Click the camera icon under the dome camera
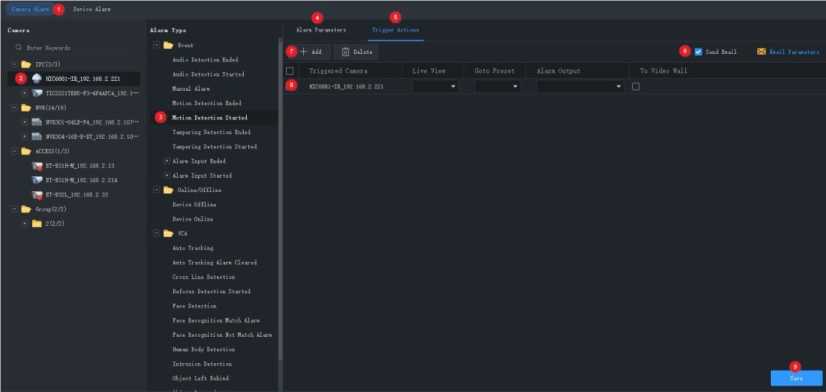This screenshot has height=392, width=826. point(36,93)
